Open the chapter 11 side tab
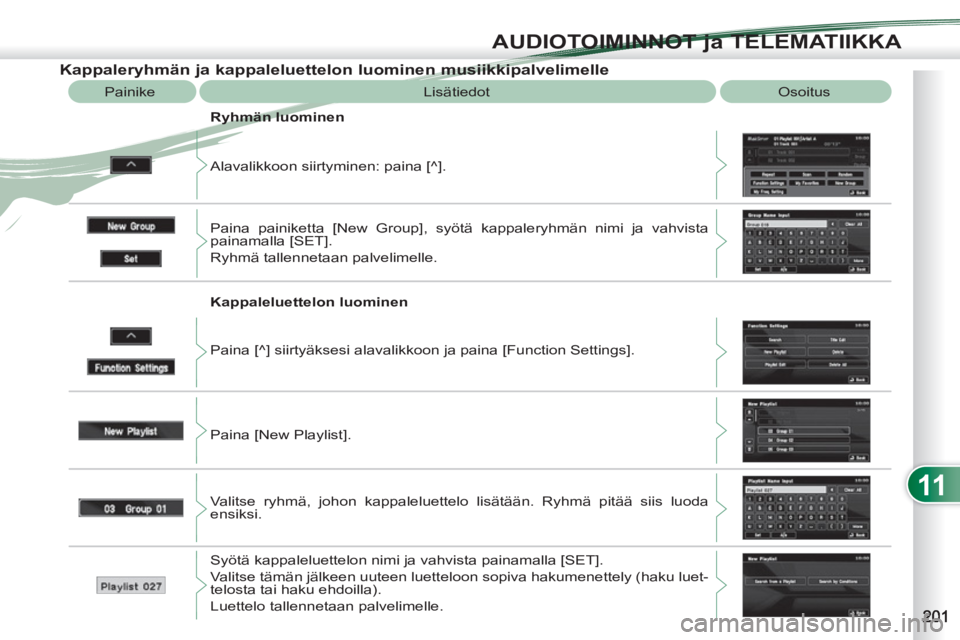 933,485
